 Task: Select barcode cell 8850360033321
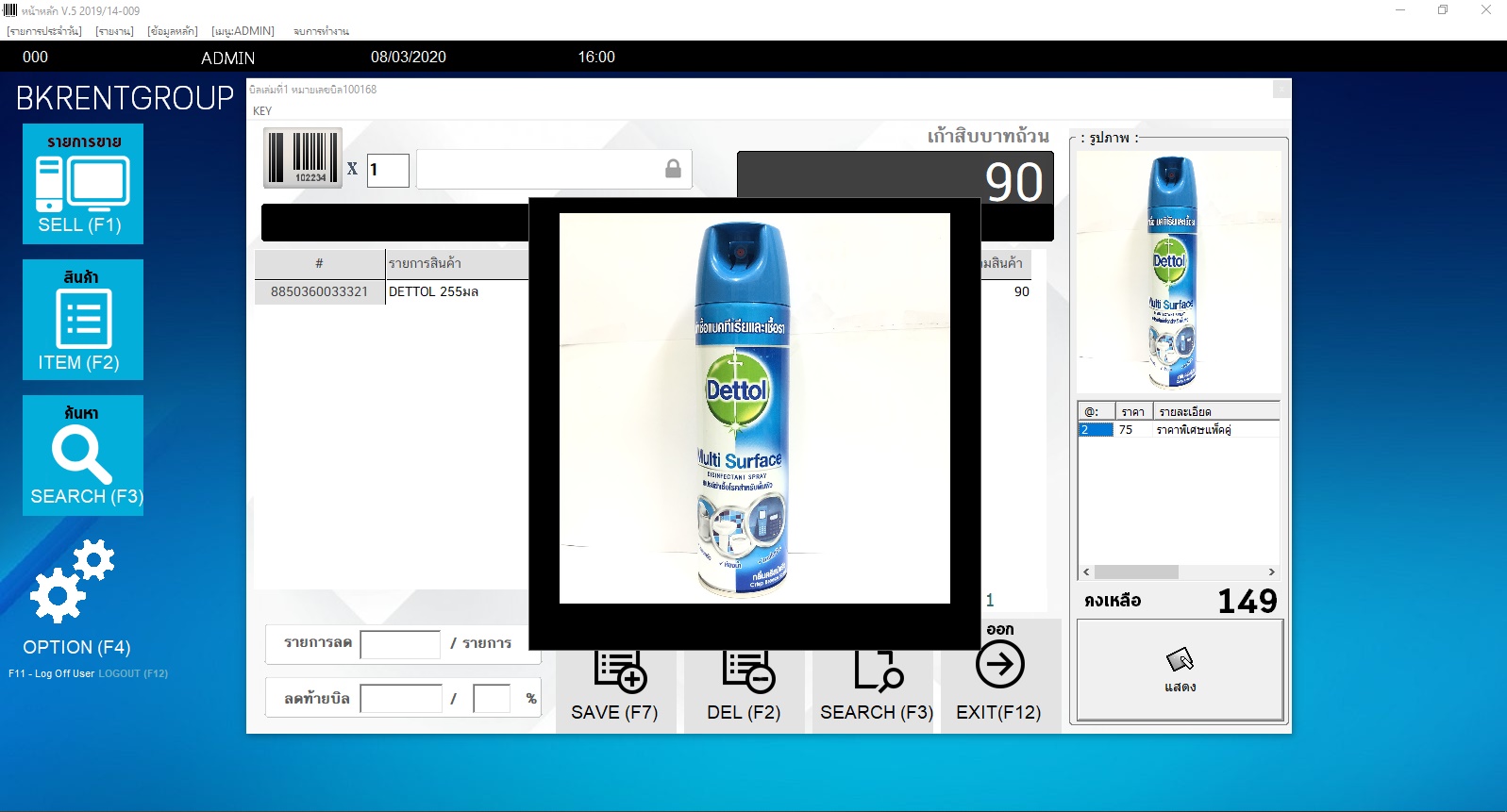tap(319, 291)
